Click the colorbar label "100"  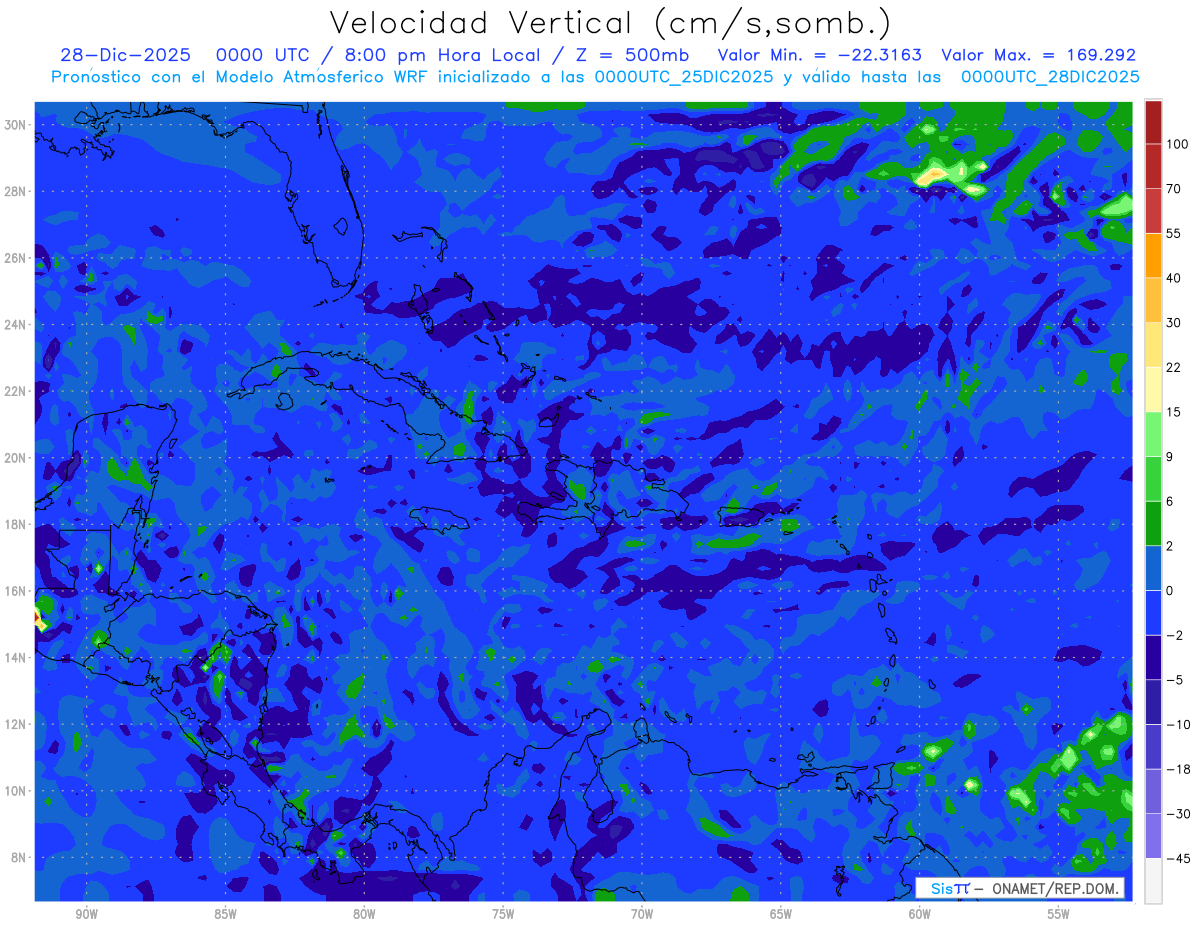1177,144
